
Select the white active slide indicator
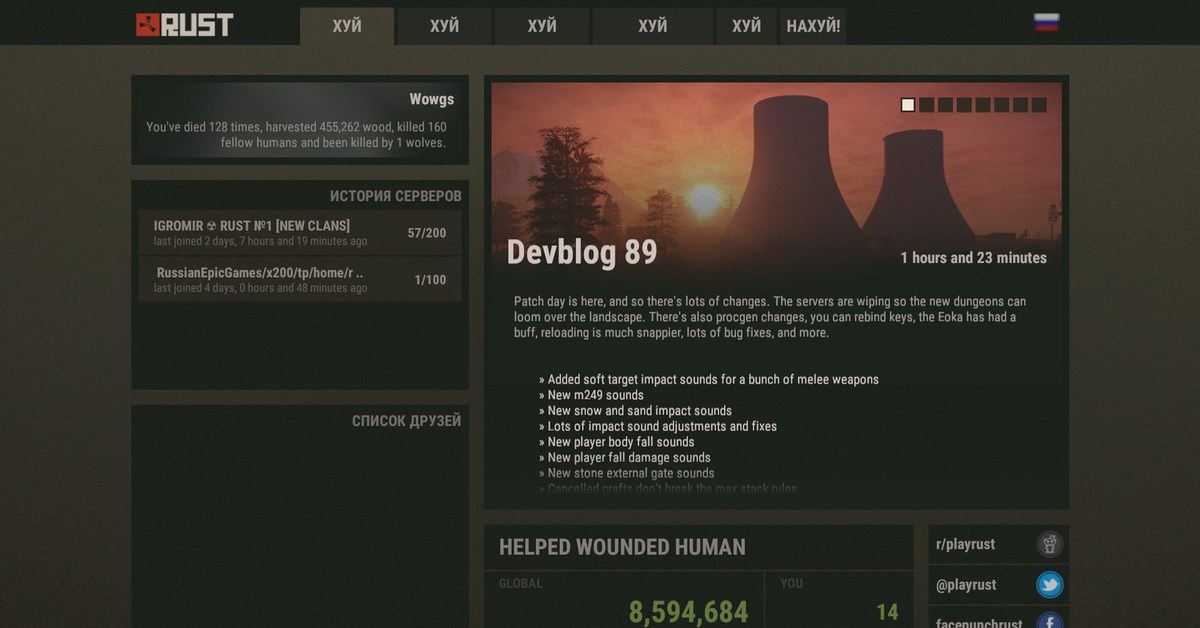click(908, 105)
